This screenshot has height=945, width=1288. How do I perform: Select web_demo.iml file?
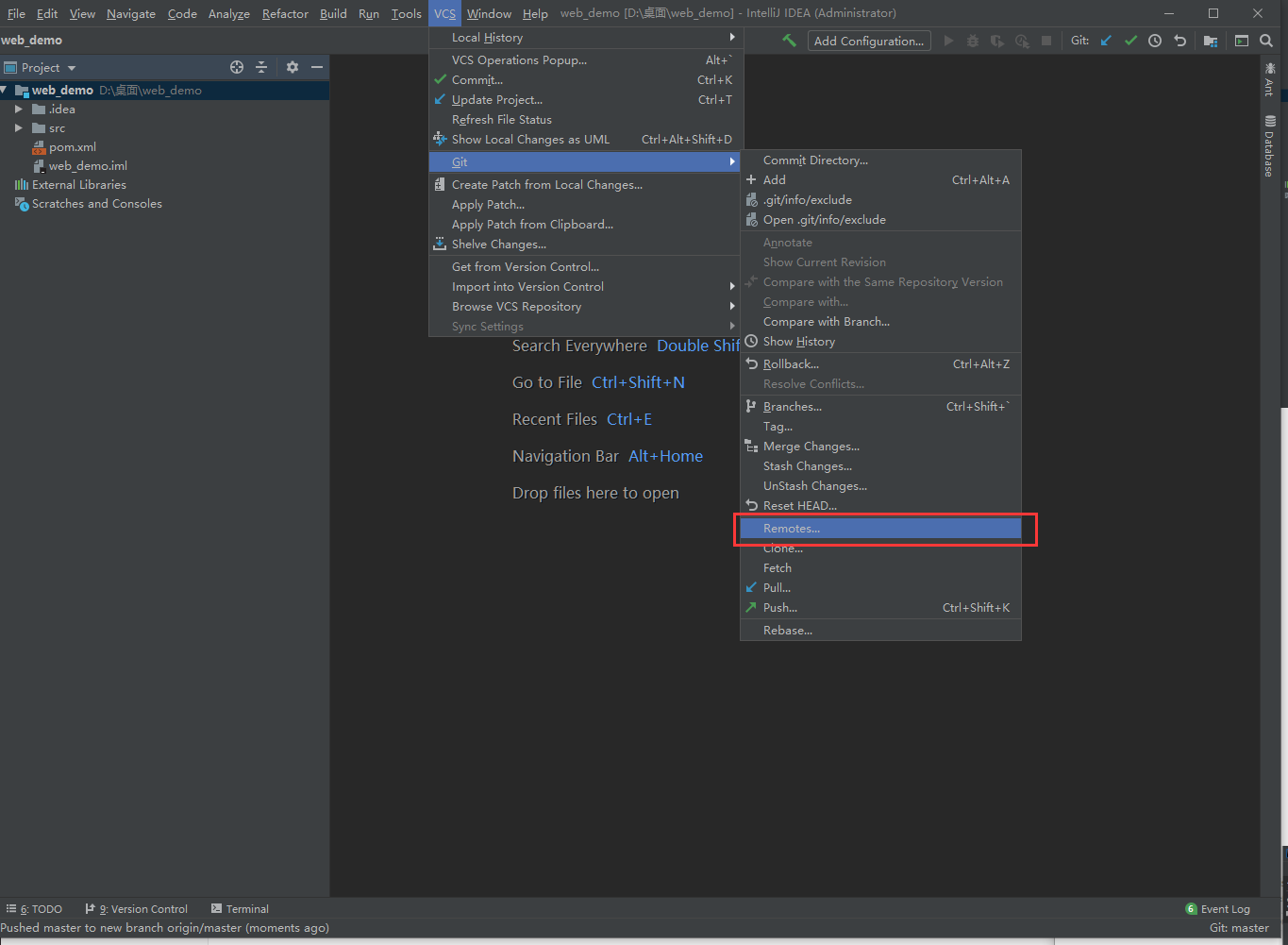coord(88,166)
